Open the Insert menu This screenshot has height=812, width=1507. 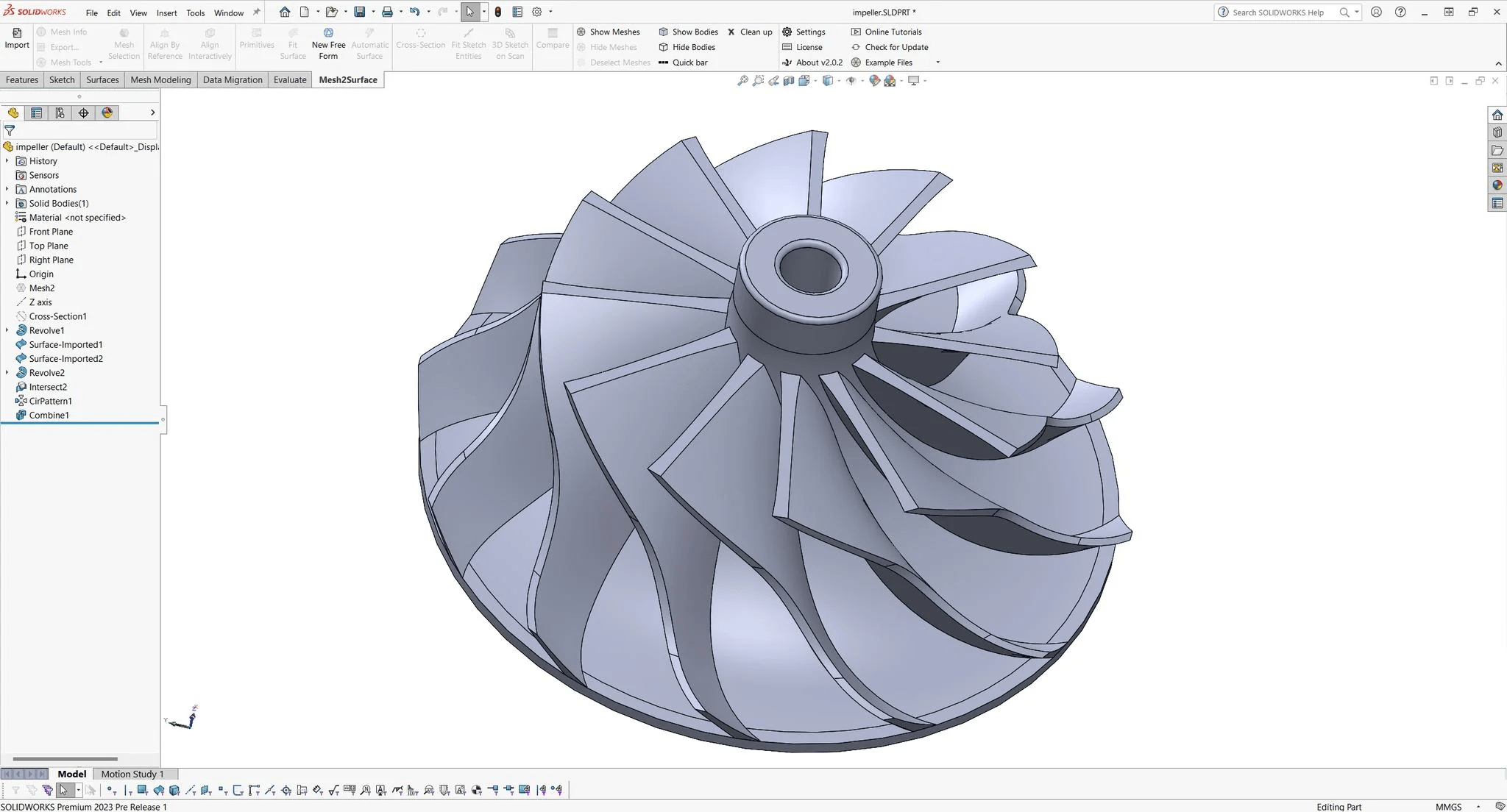(x=167, y=12)
